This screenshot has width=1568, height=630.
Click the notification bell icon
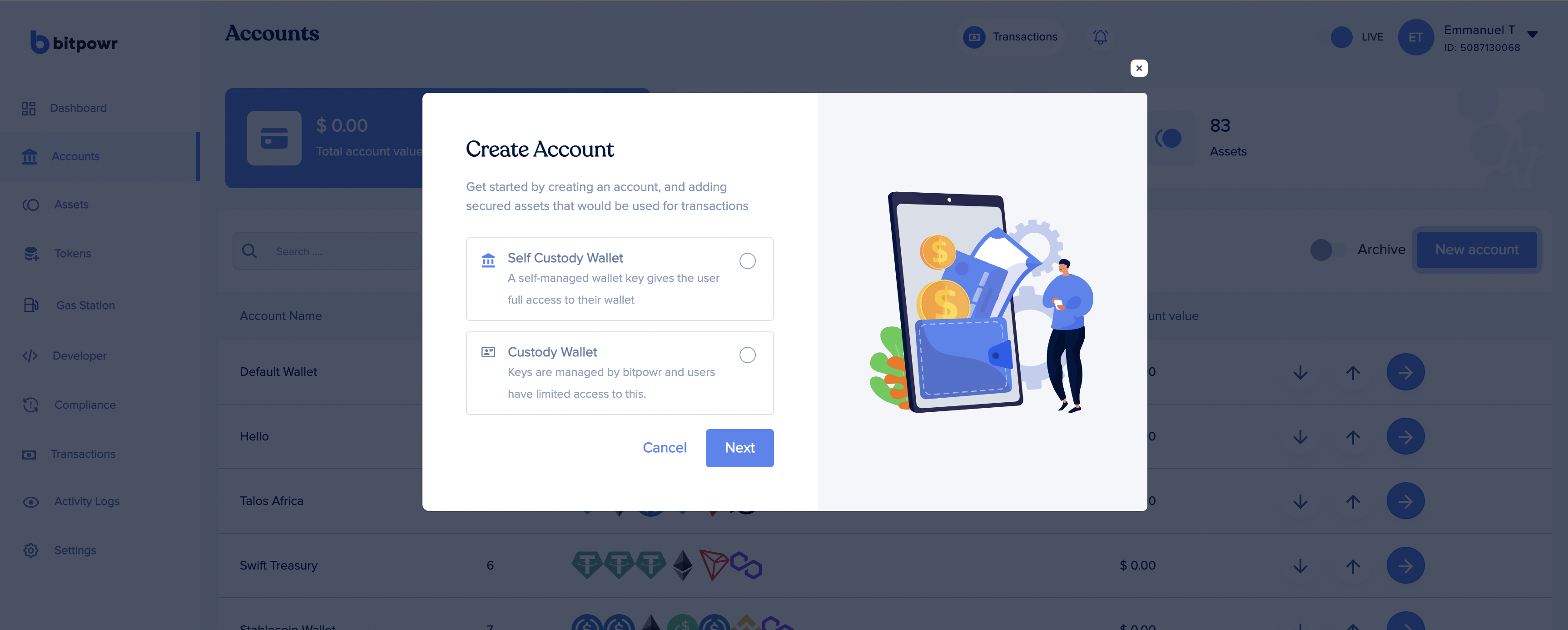(1100, 37)
